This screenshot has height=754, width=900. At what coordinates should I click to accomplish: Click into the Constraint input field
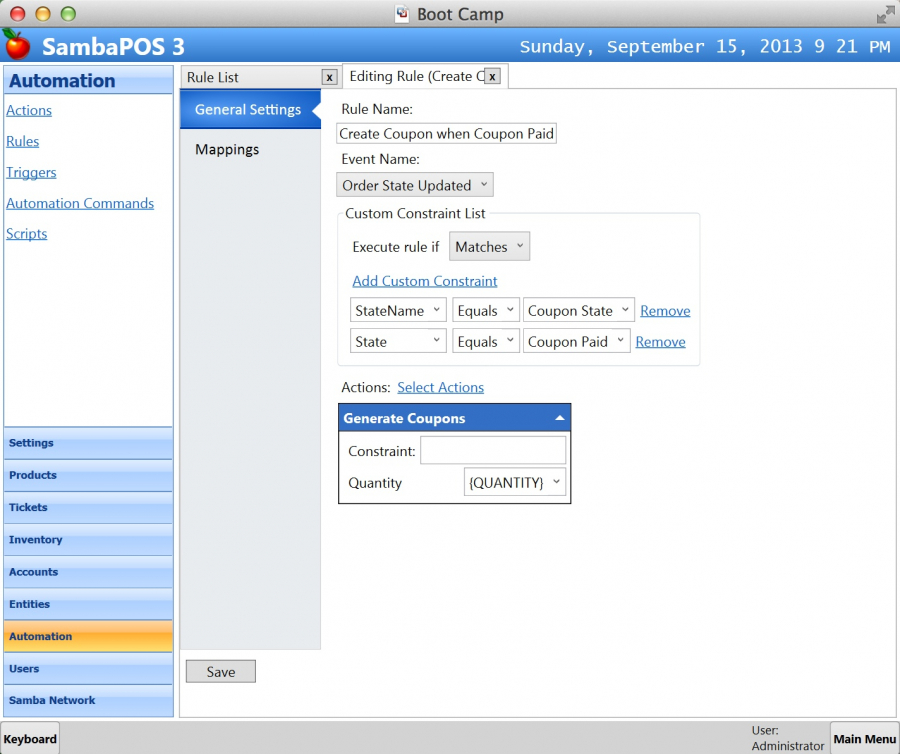click(x=492, y=451)
